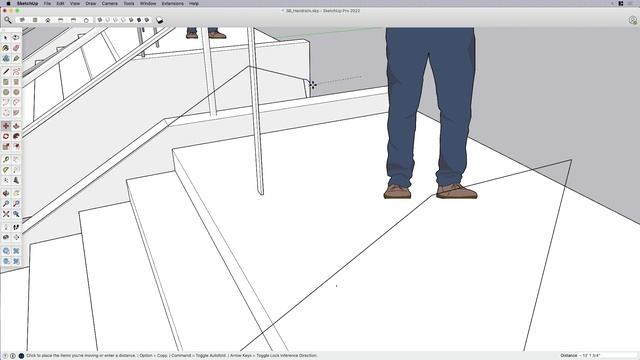The height and width of the screenshot is (360, 640).
Task: Open the Apple menu
Action: point(8,3)
